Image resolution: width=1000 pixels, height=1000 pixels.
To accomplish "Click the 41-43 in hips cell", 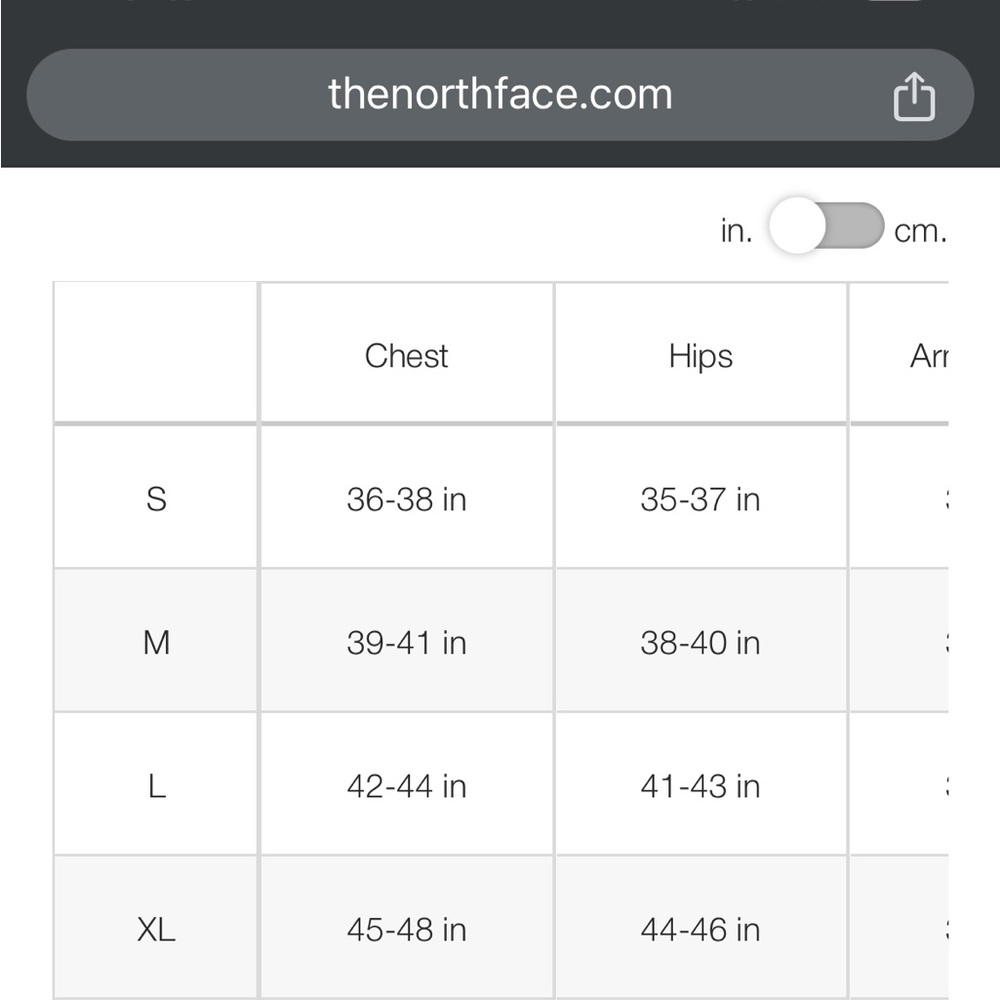I will coord(700,784).
